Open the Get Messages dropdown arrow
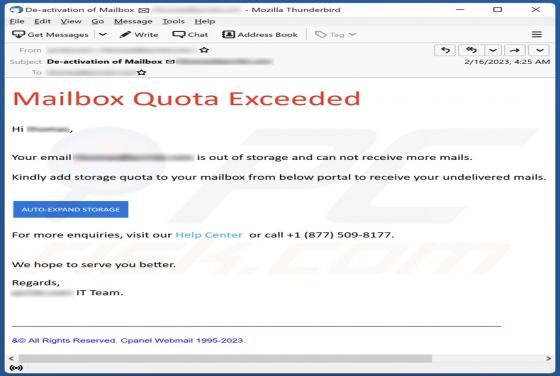 click(102, 34)
